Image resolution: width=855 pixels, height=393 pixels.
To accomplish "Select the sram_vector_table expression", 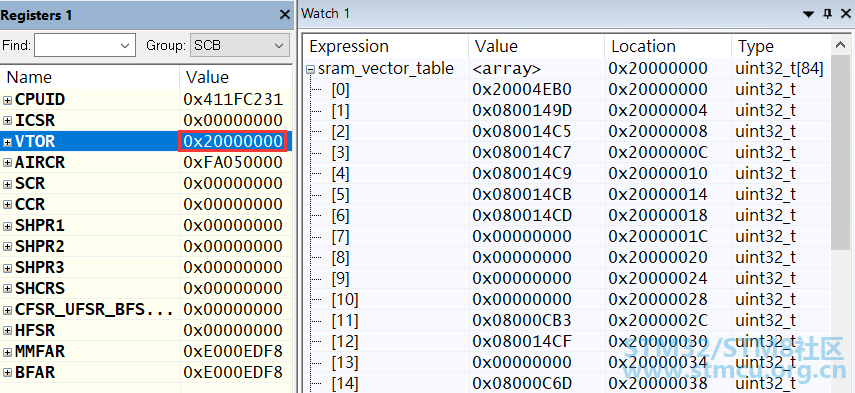I will coord(386,69).
